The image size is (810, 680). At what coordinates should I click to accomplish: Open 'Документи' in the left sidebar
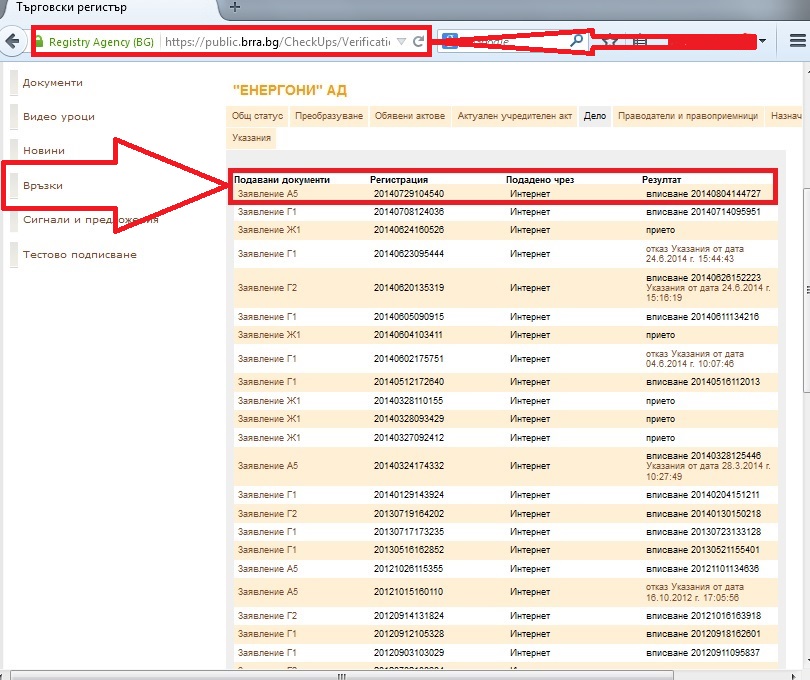[x=53, y=83]
